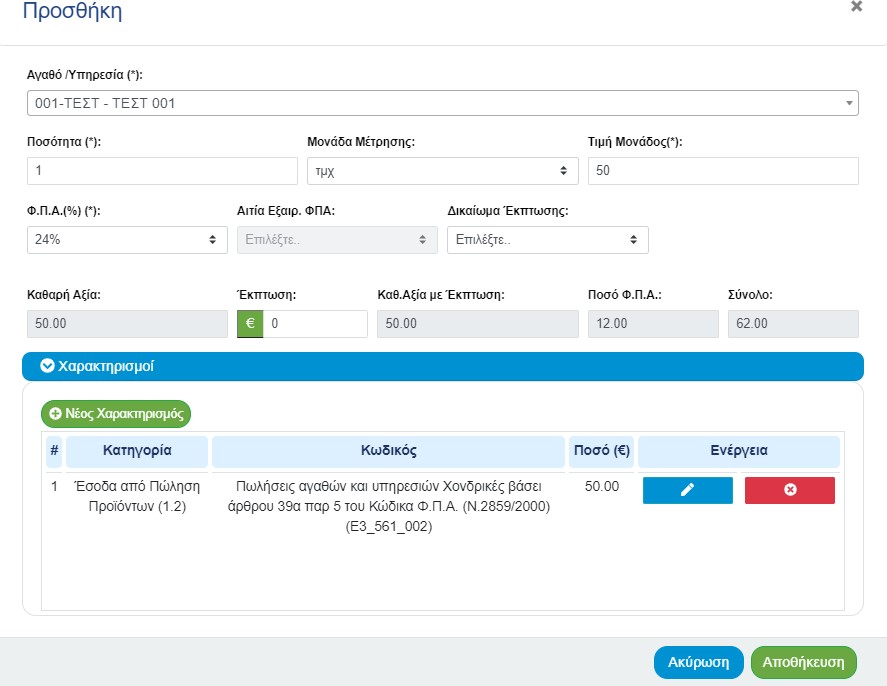Click the Αιτία Εξαιρ. ΦΠΑ dropdown
This screenshot has width=887, height=686.
click(x=337, y=240)
